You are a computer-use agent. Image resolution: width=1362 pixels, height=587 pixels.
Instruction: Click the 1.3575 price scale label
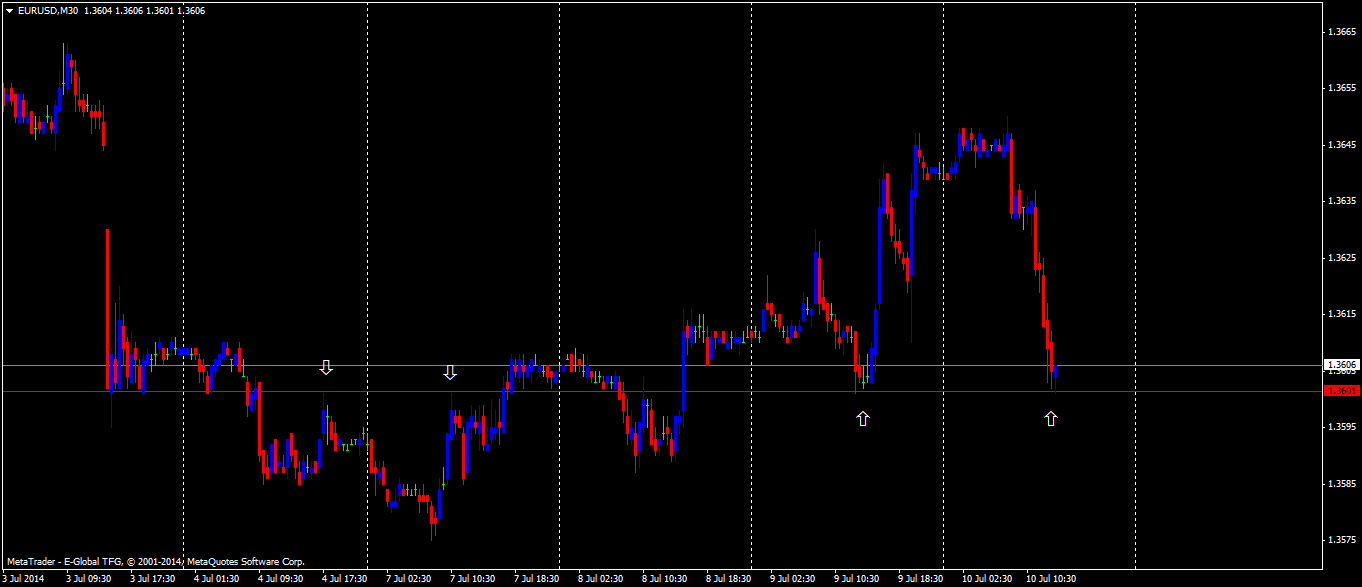pos(1340,540)
